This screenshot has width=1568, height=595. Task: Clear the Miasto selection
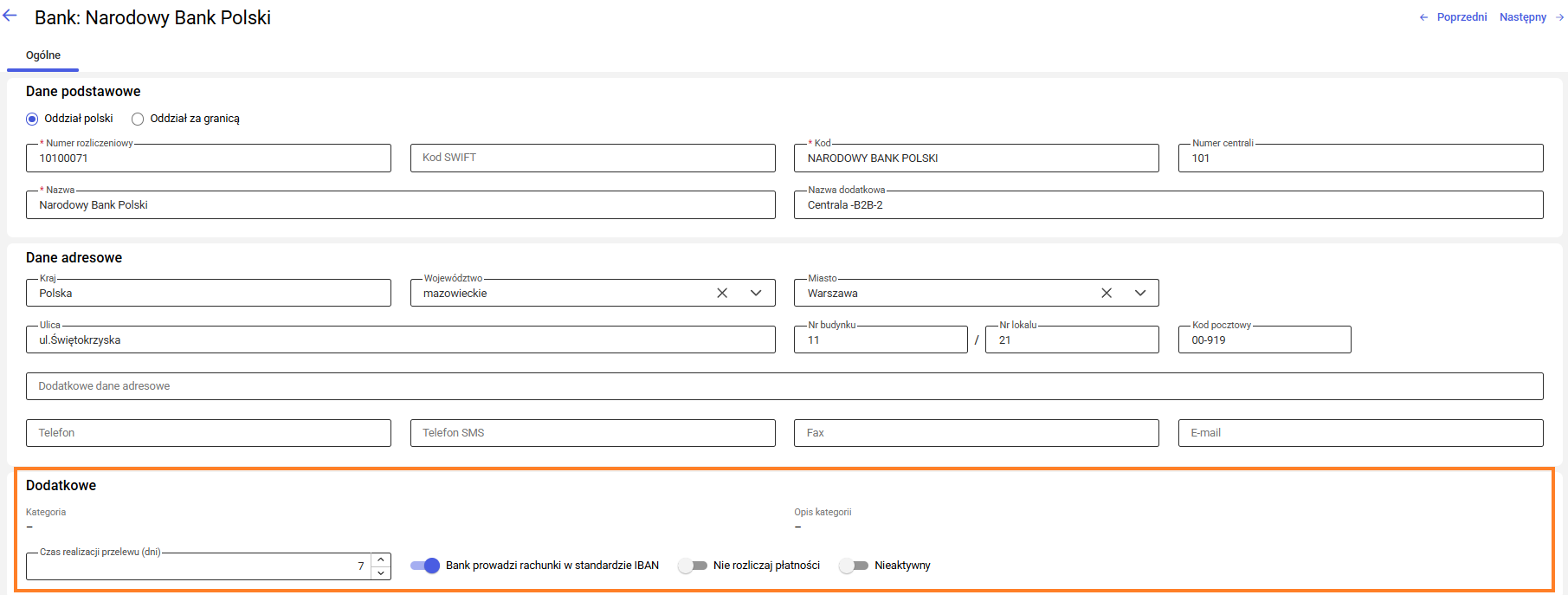[x=1107, y=294]
